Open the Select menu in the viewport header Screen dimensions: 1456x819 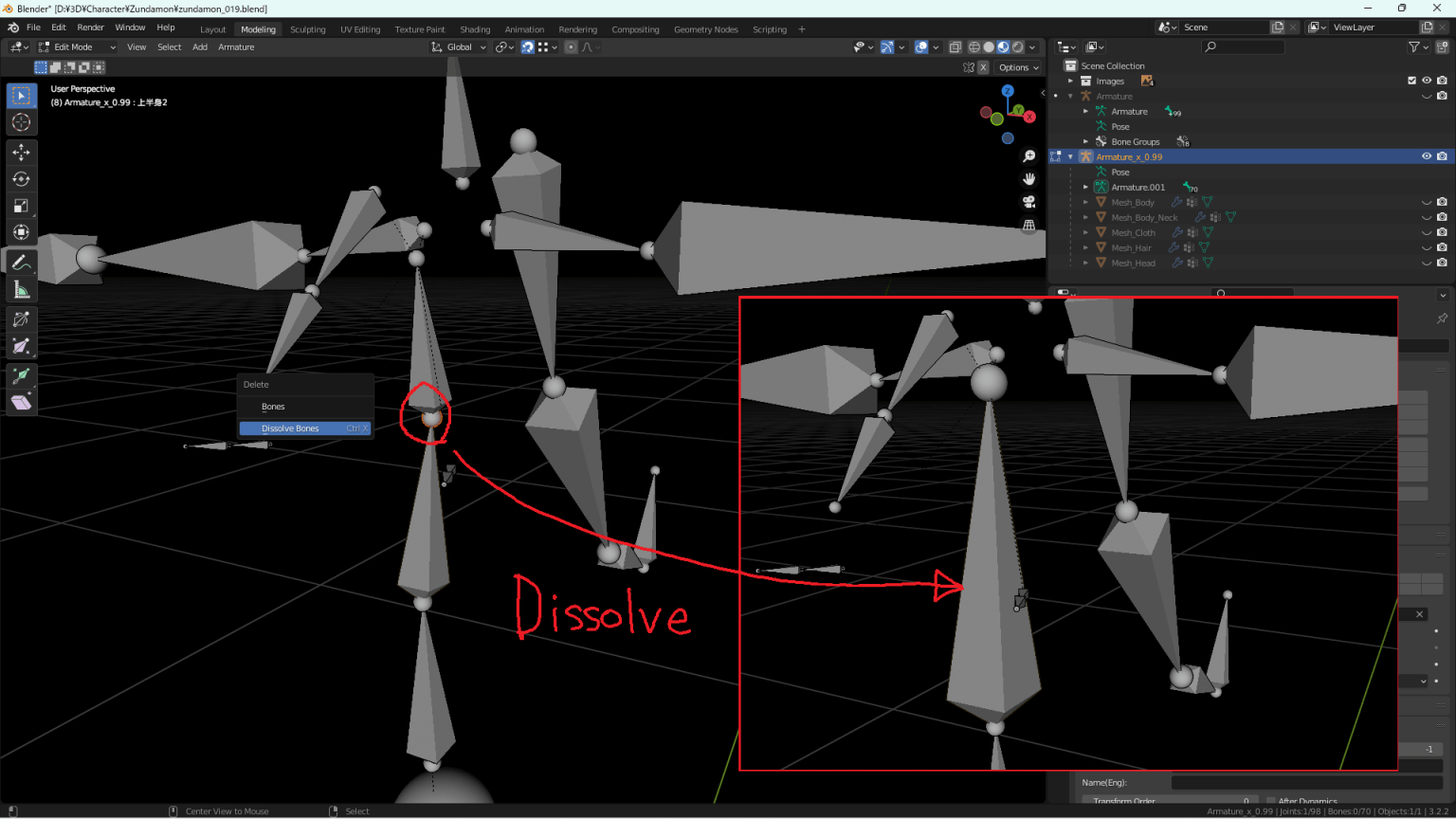pyautogui.click(x=169, y=46)
